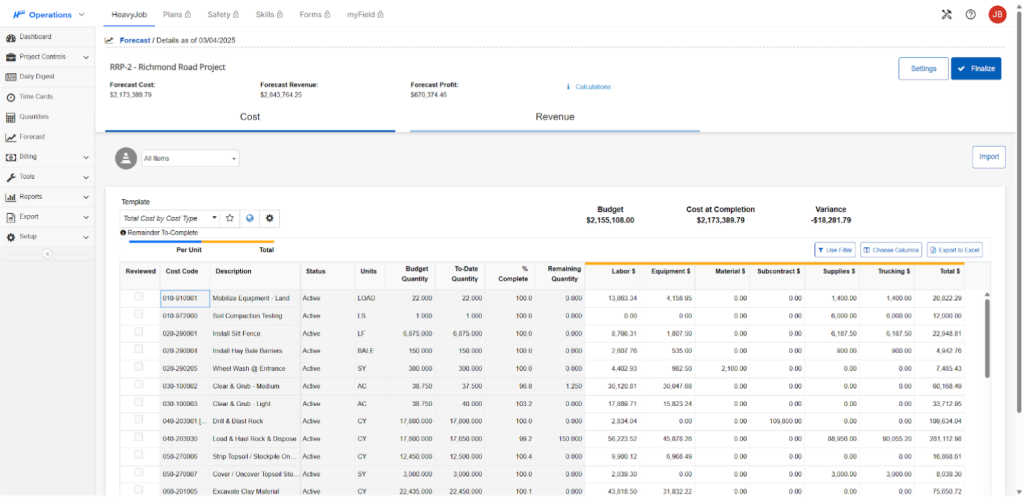Collapse the sidebar with the arrow icon
1024x497 pixels.
click(46, 253)
